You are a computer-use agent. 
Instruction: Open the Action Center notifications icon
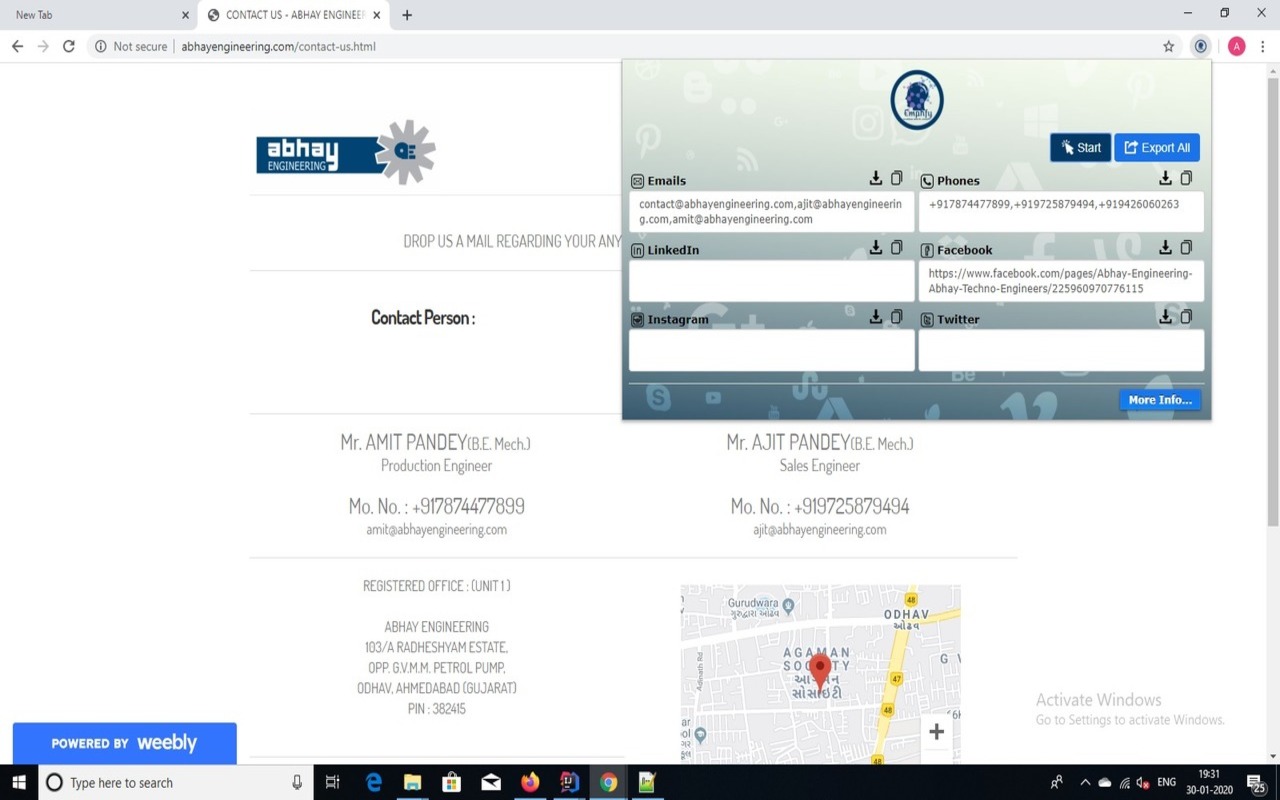pos(1257,782)
